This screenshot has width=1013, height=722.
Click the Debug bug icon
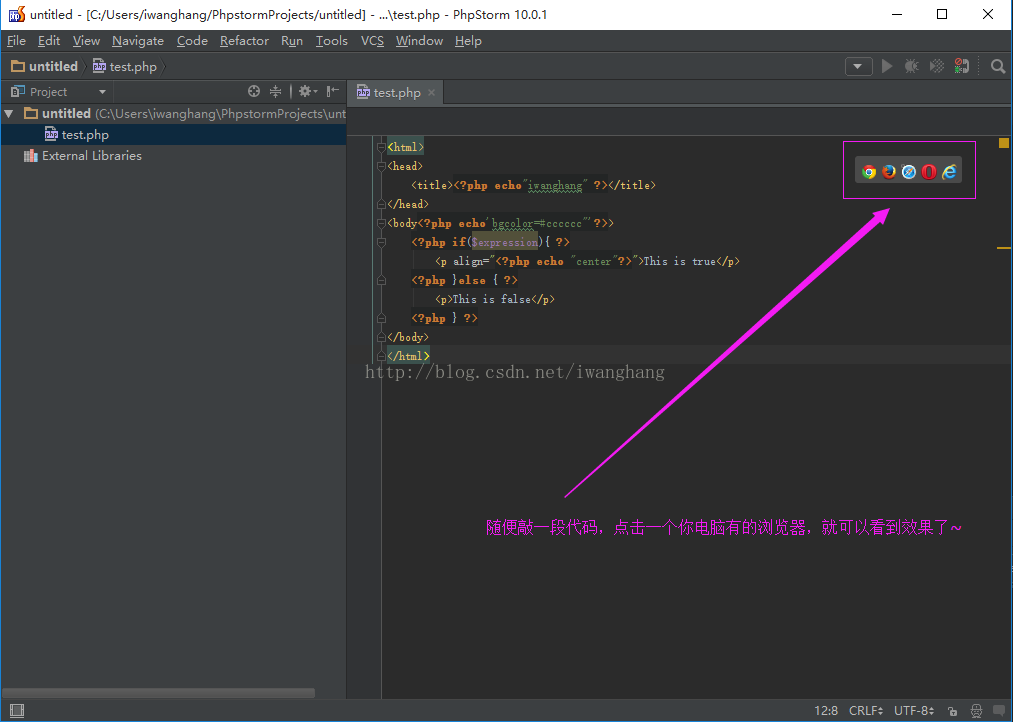click(911, 66)
